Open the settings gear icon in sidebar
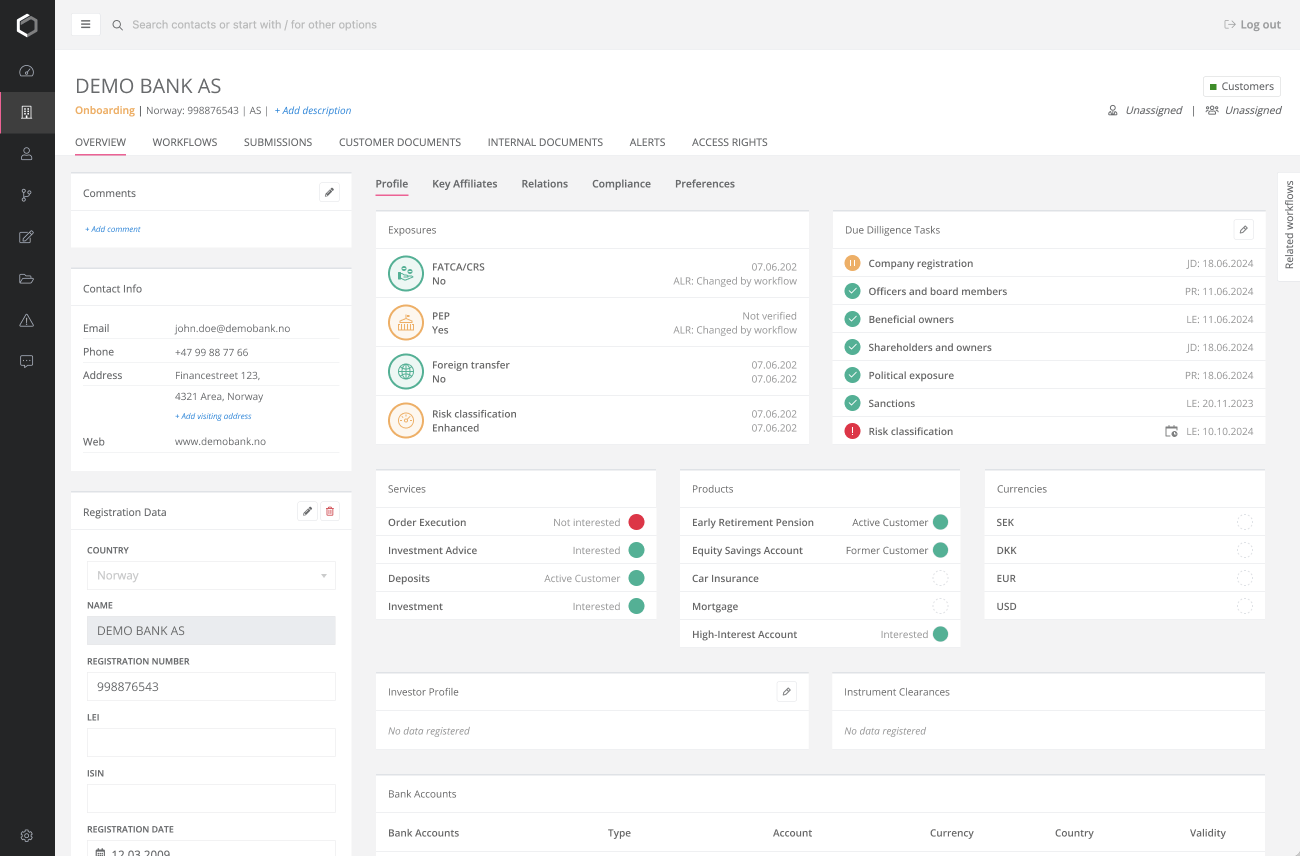Image resolution: width=1300 pixels, height=856 pixels. click(x=27, y=836)
